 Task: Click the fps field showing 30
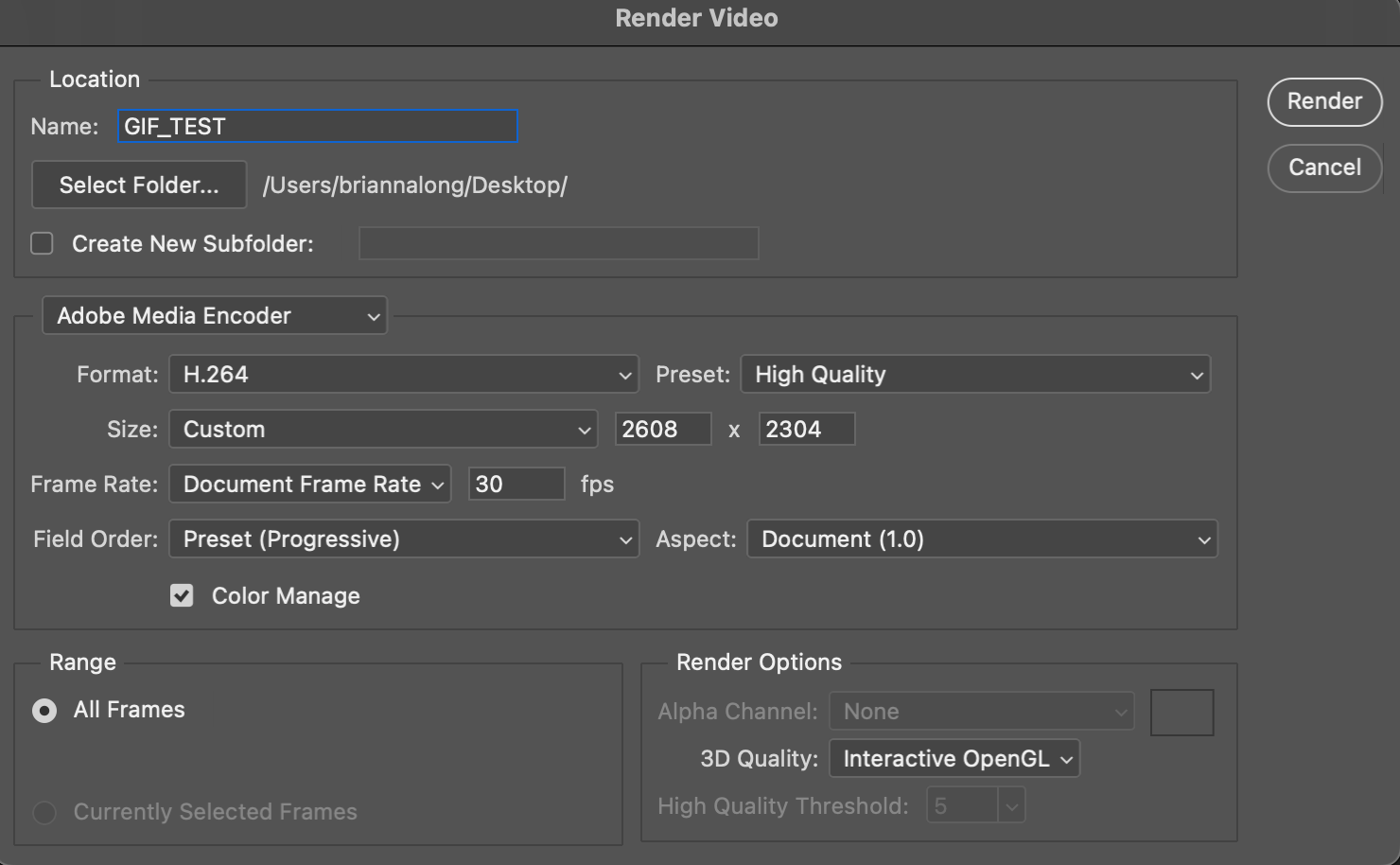[x=516, y=484]
